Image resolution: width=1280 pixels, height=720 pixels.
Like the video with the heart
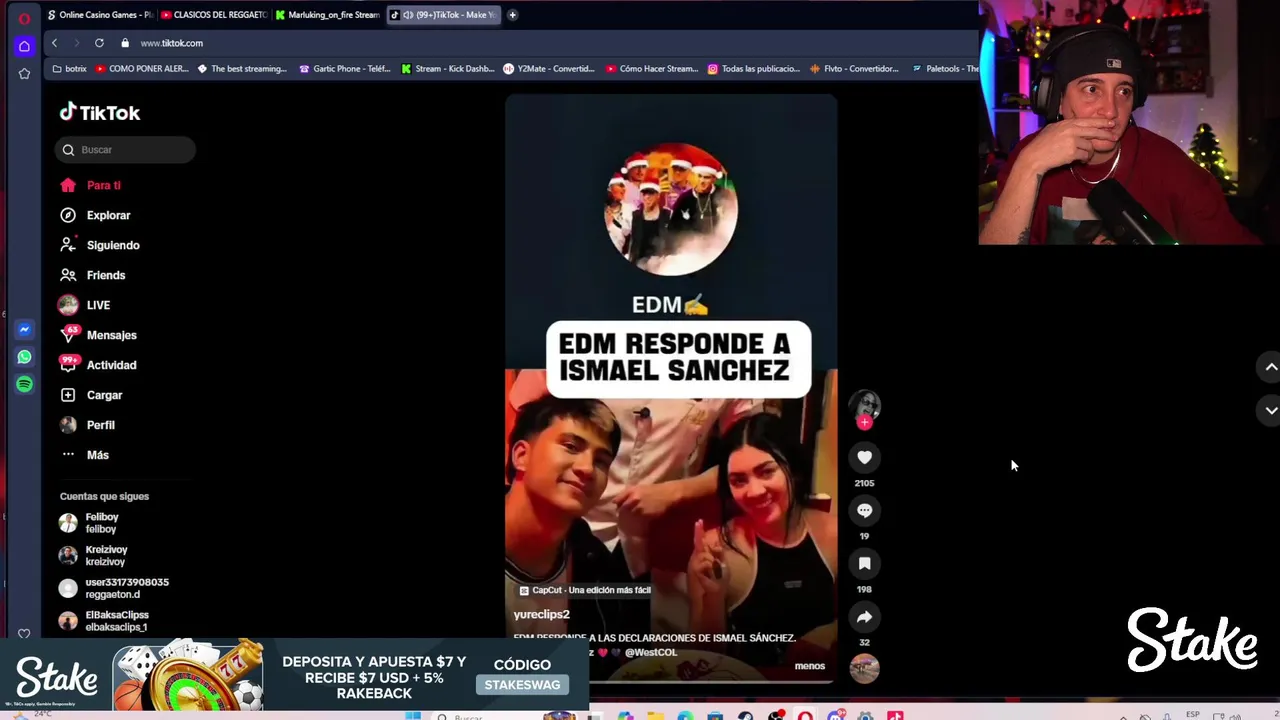coord(864,458)
